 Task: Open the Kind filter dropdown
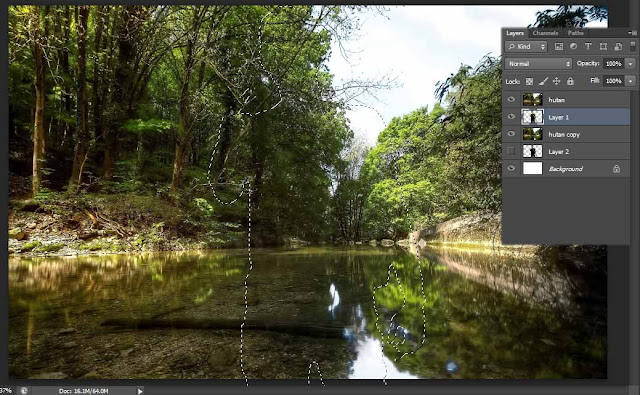point(526,47)
